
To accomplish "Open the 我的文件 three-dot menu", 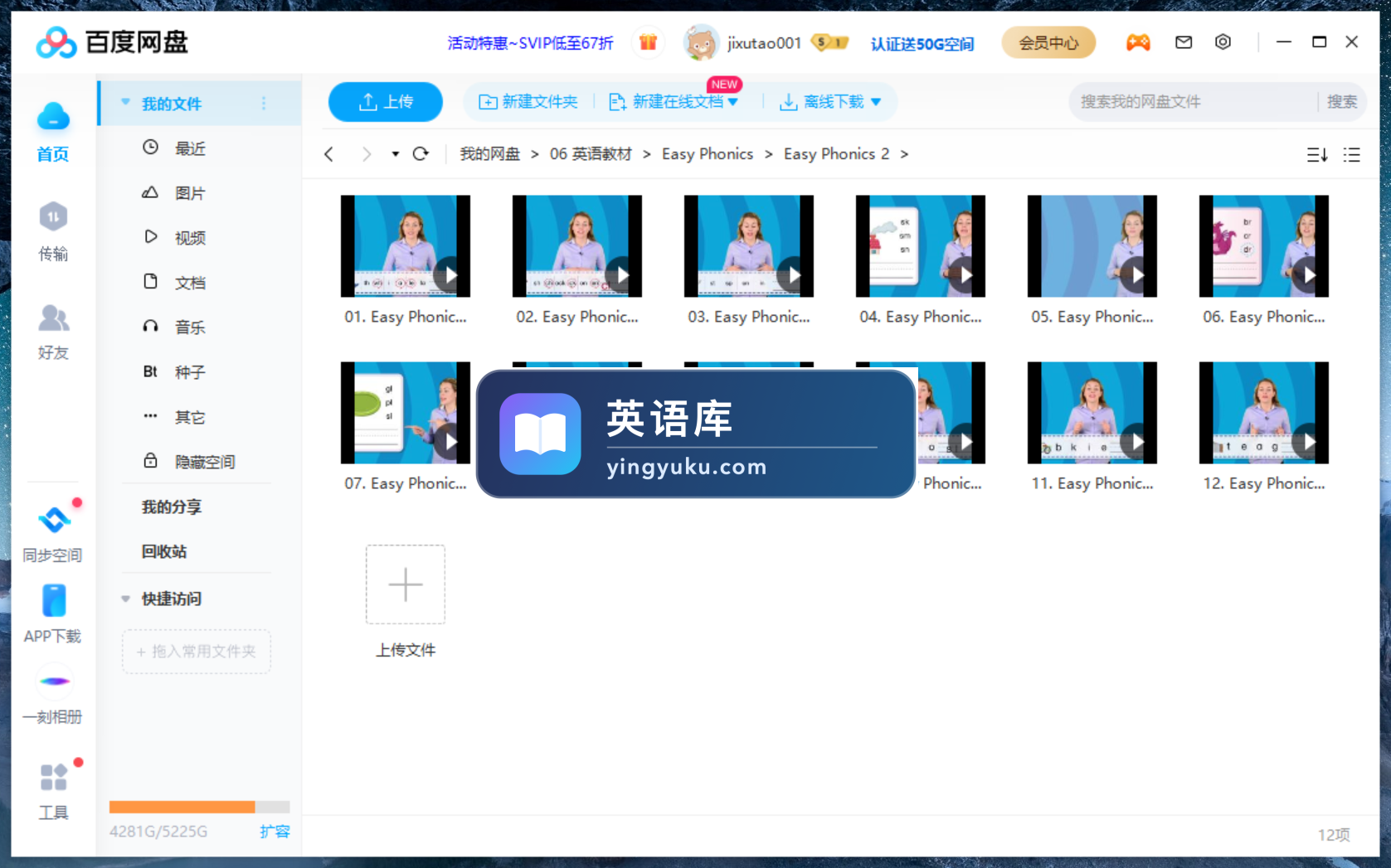I will click(264, 104).
